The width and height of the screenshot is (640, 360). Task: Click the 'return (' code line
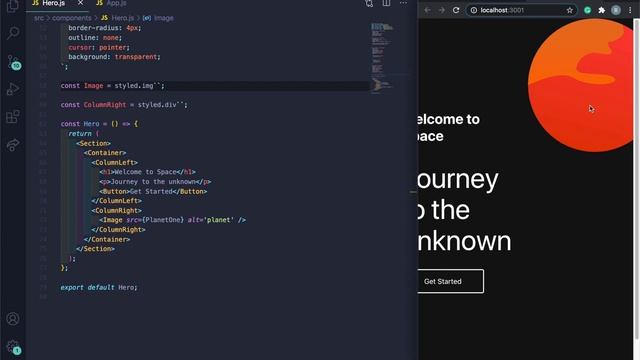[x=84, y=133]
